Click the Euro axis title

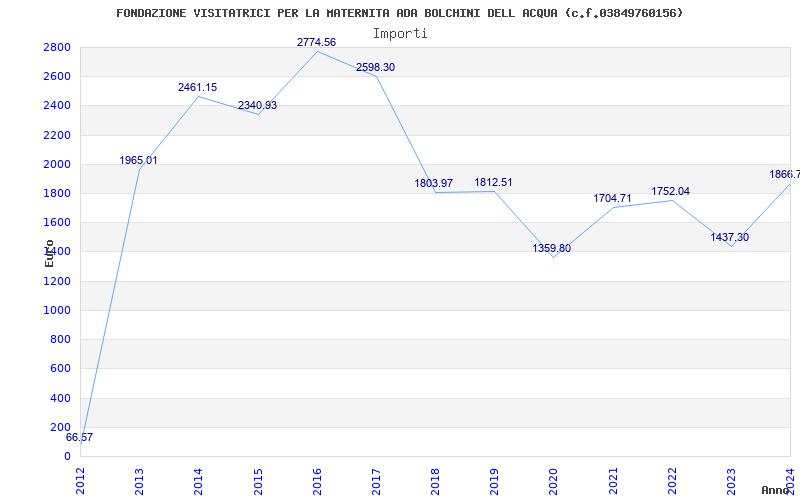49,253
